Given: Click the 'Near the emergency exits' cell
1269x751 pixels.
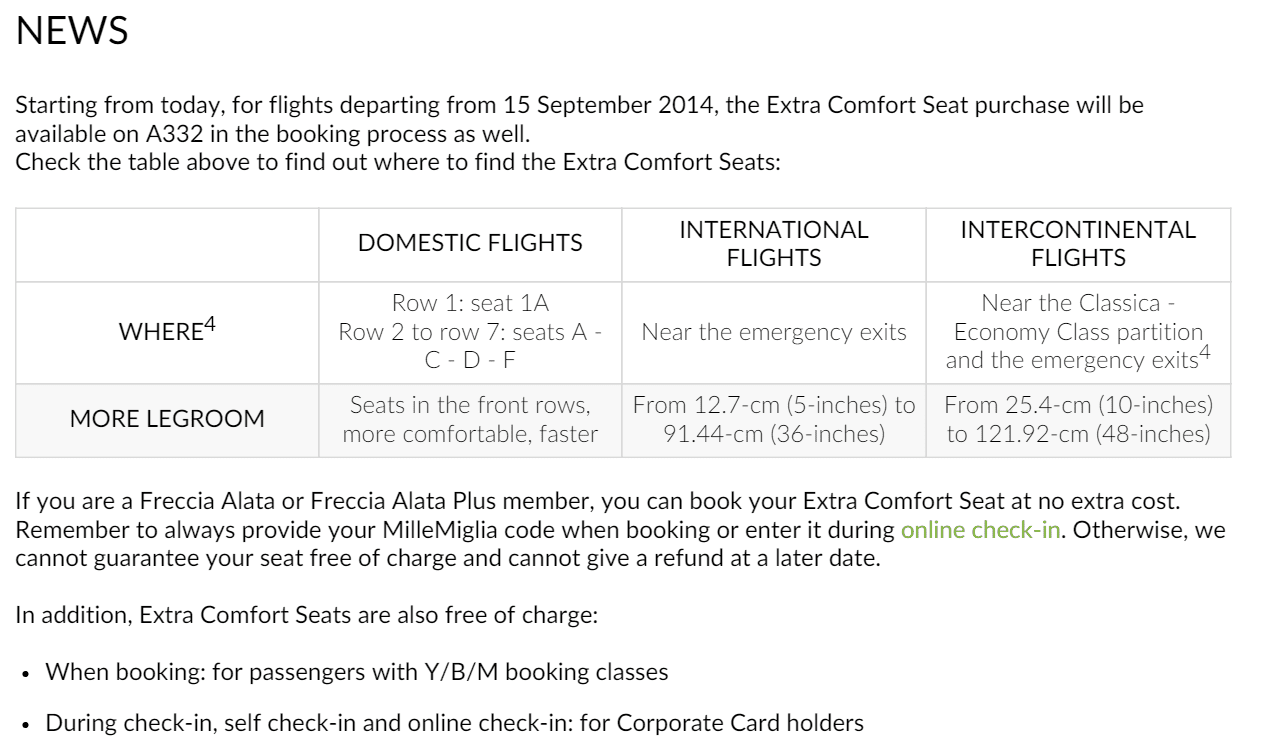Looking at the screenshot, I should [774, 332].
